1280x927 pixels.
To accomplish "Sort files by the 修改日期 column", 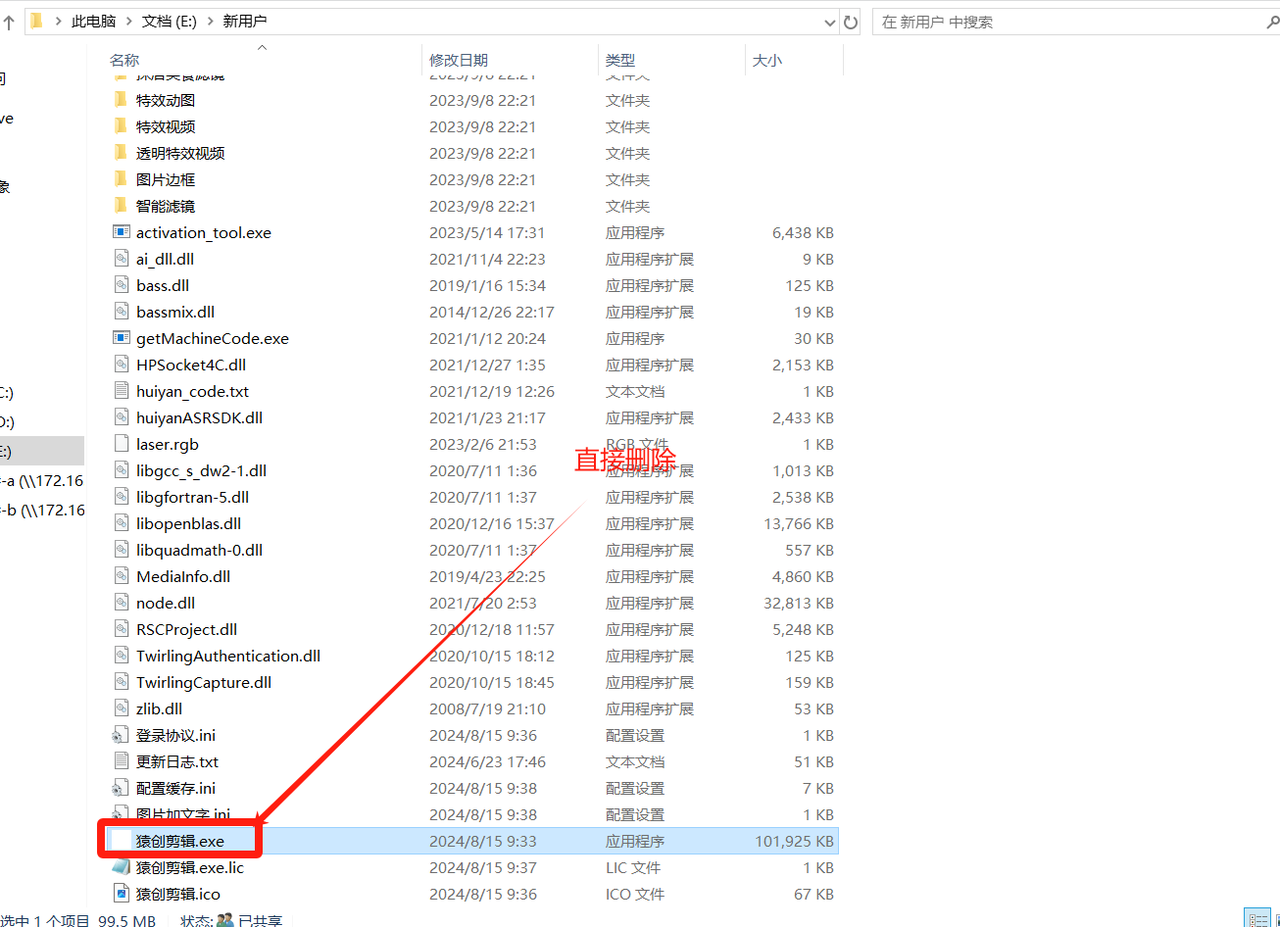I will 458,60.
